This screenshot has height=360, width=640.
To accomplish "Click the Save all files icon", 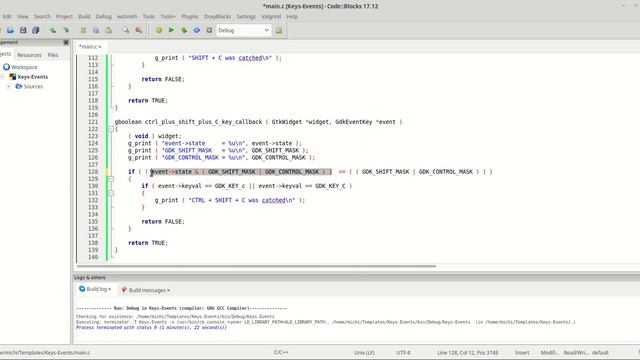I will [36, 30].
